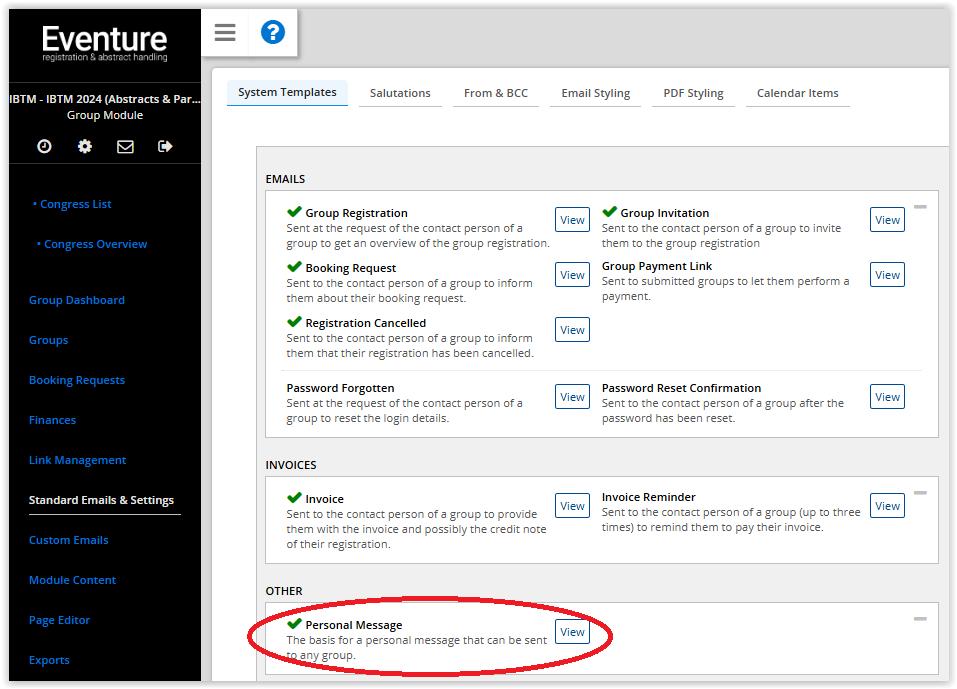Click the envelope mail icon in sidebar

[x=125, y=146]
